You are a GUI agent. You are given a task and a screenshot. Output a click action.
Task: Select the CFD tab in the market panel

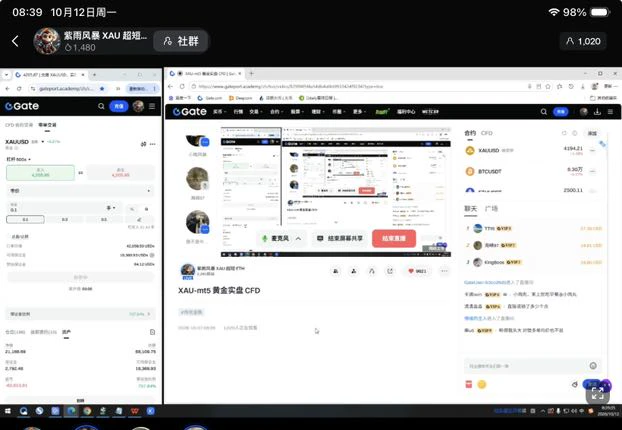[487, 133]
